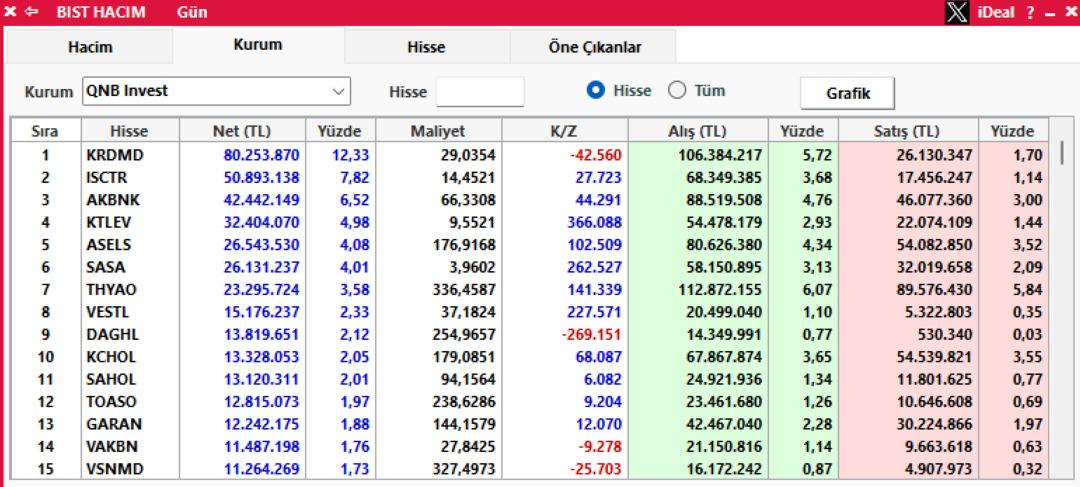Viewport: 1080px width, 487px height.
Task: Open the Öne Çıkanlar tab
Action: coord(594,48)
